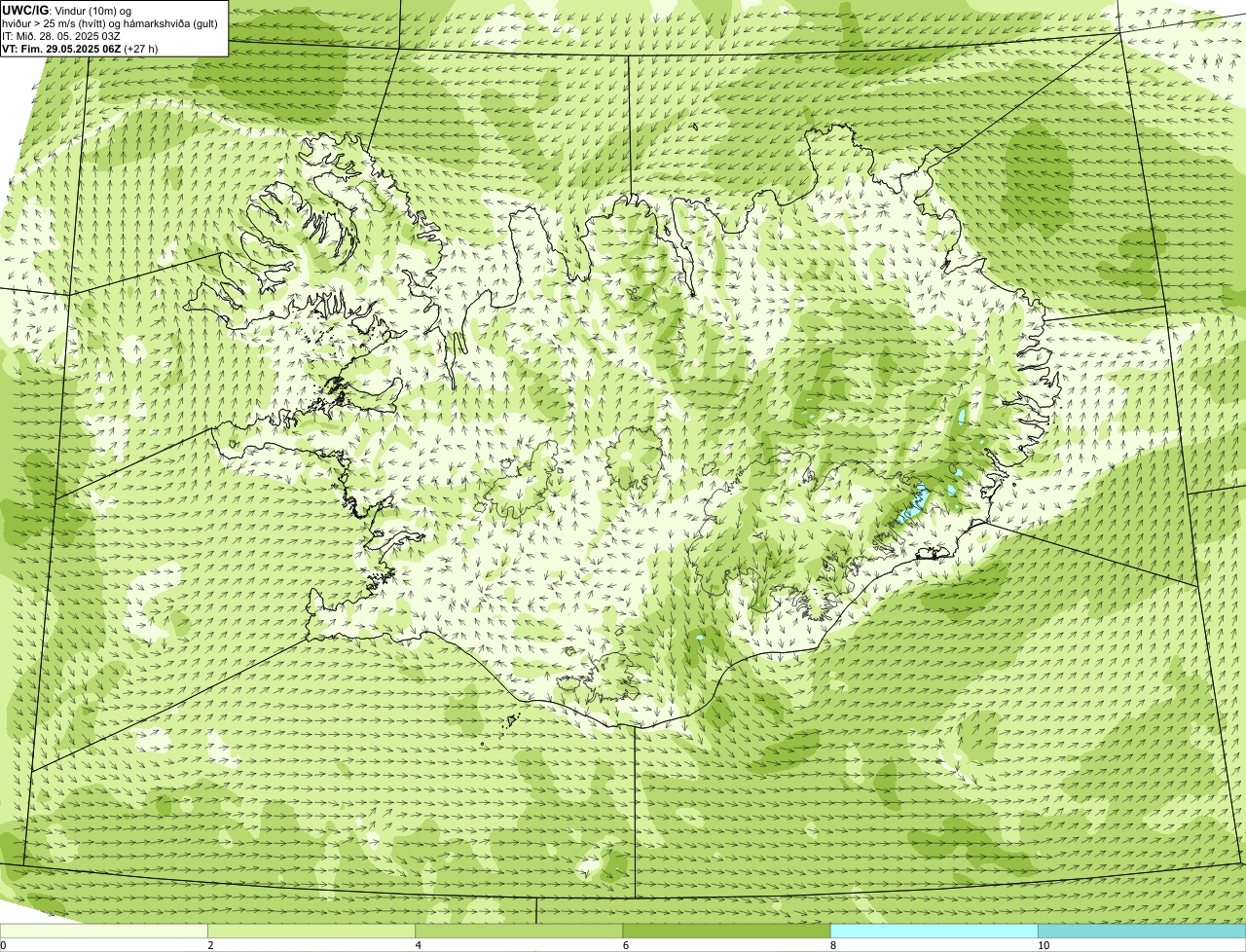Click the 2–4 m/s light green legend swatch
The height and width of the screenshot is (952, 1246).
pyautogui.click(x=311, y=932)
